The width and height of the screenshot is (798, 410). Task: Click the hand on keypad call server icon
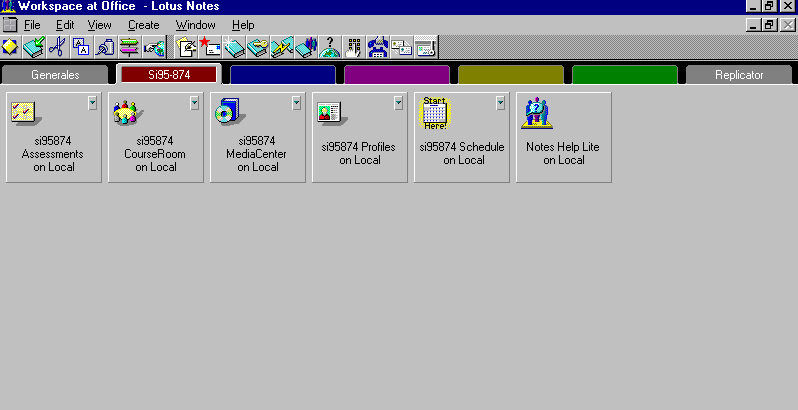354,47
